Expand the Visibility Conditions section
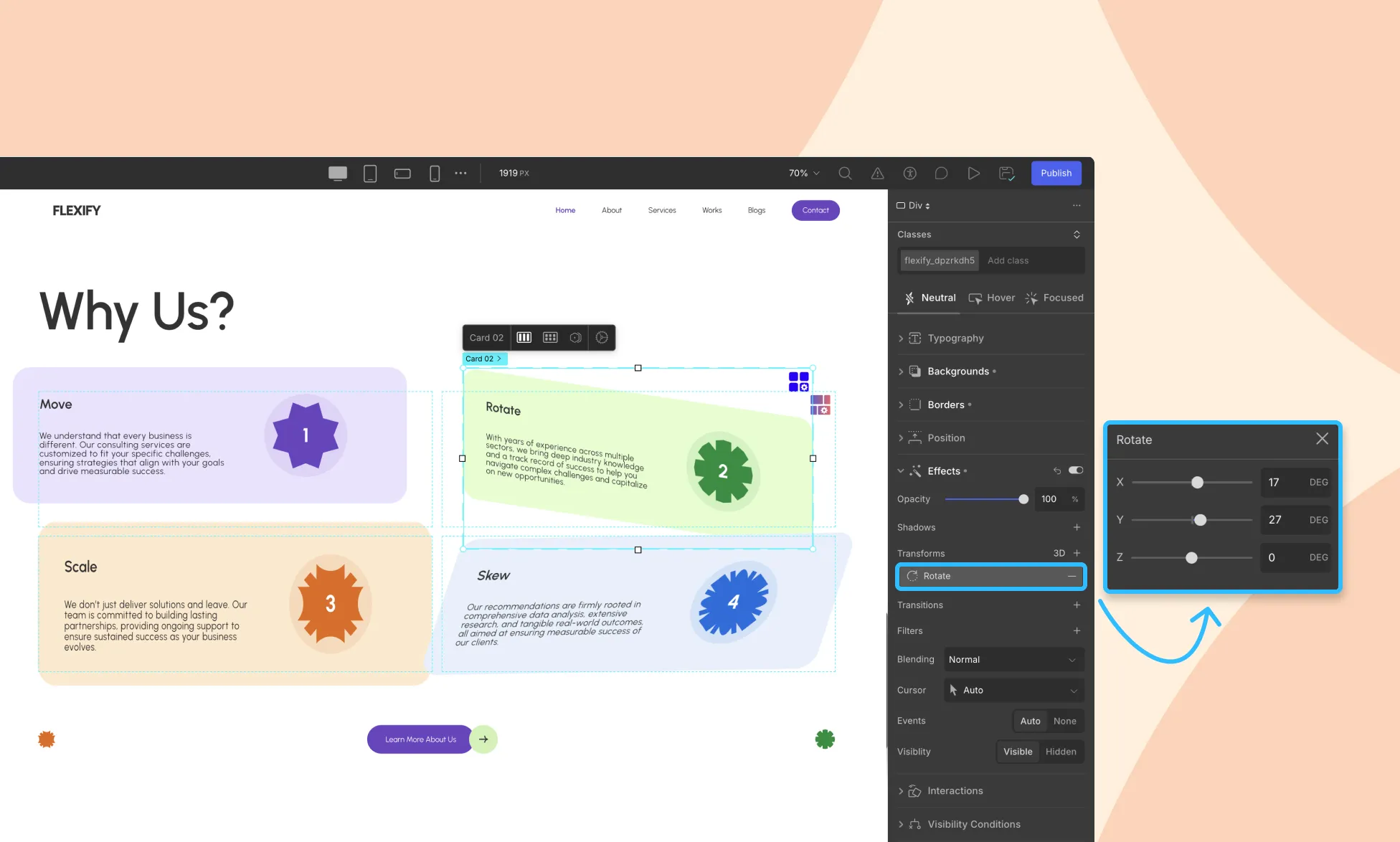This screenshot has width=1400, height=842. [990, 824]
